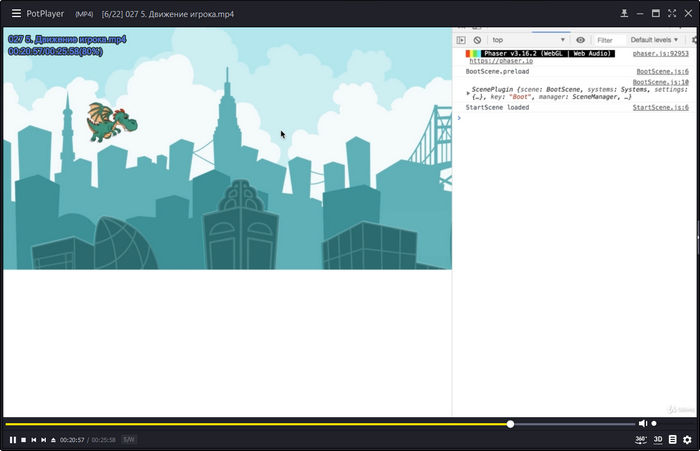Screen dimensions: 700x451
Task: Pin the player window on top
Action: [624, 13]
